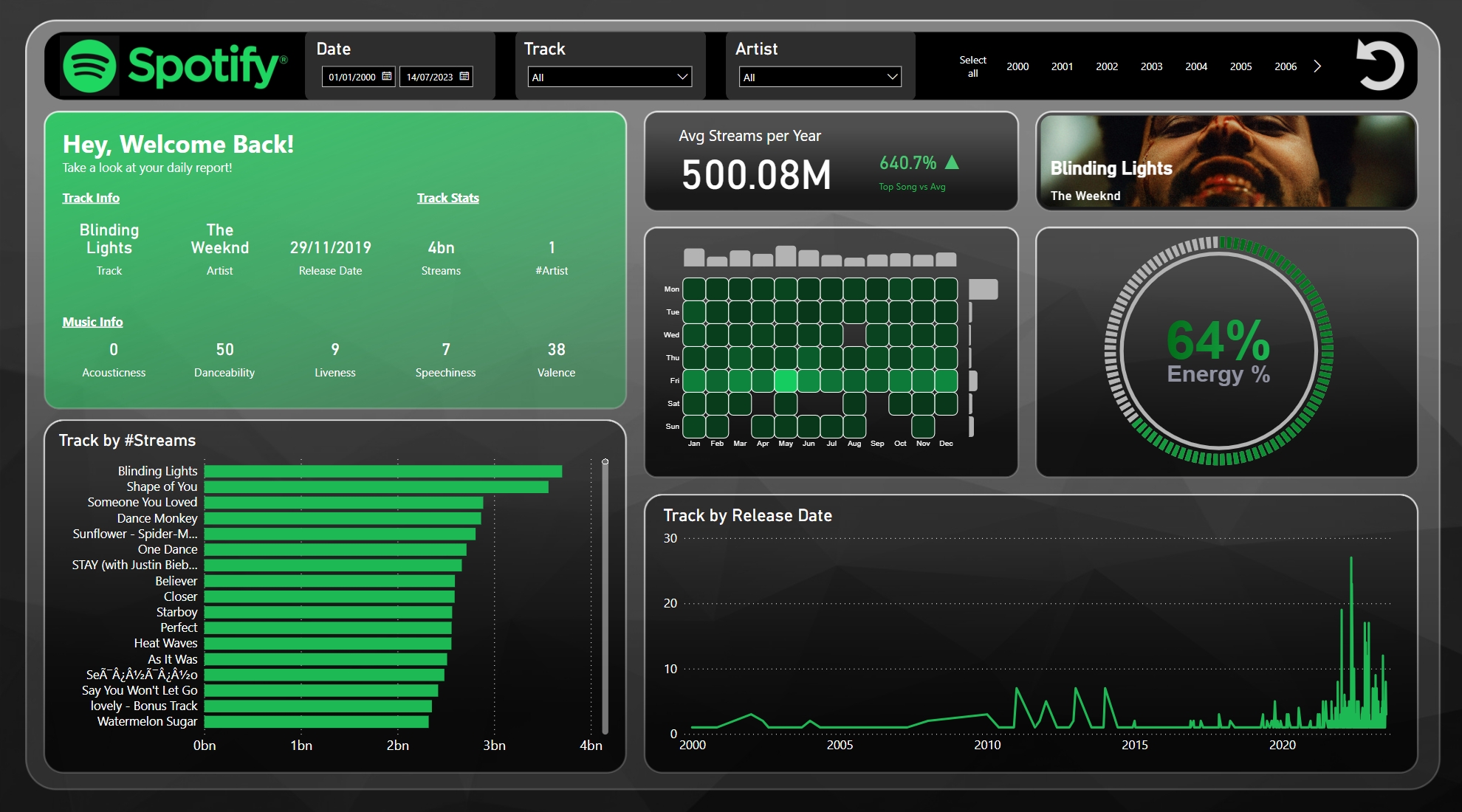The width and height of the screenshot is (1462, 812).
Task: Expand the Track dropdown
Action: (682, 77)
